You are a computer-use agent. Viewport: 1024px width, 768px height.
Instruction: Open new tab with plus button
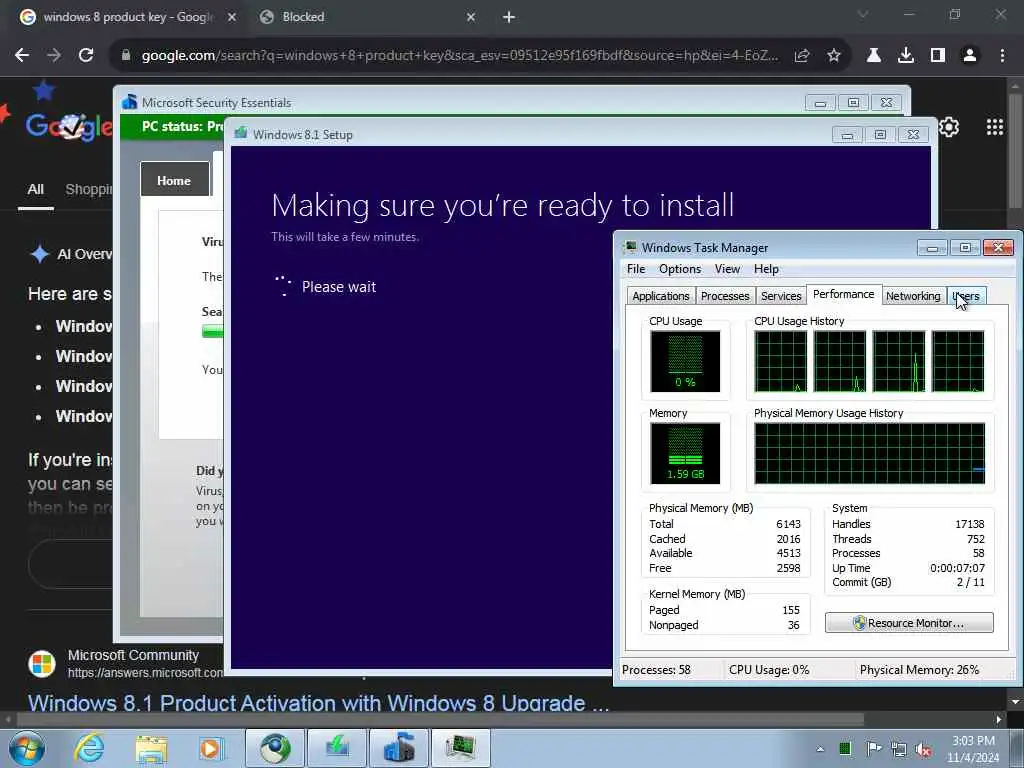(x=509, y=17)
